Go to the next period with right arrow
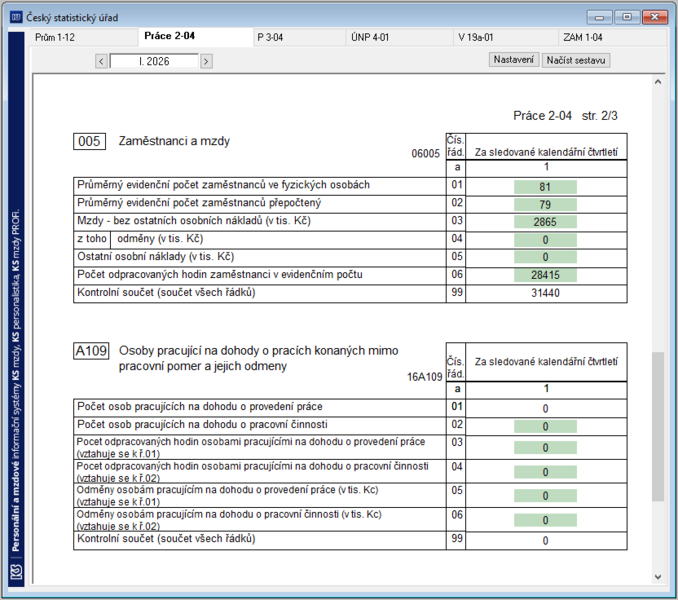The width and height of the screenshot is (678, 600). pyautogui.click(x=206, y=61)
